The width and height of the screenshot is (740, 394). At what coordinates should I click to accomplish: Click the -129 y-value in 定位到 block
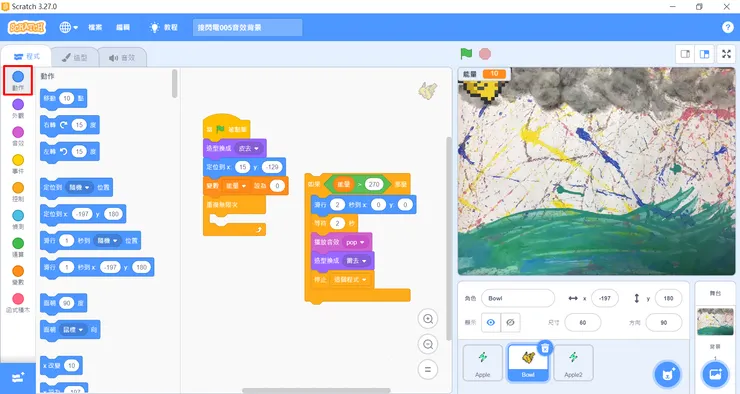(272, 167)
